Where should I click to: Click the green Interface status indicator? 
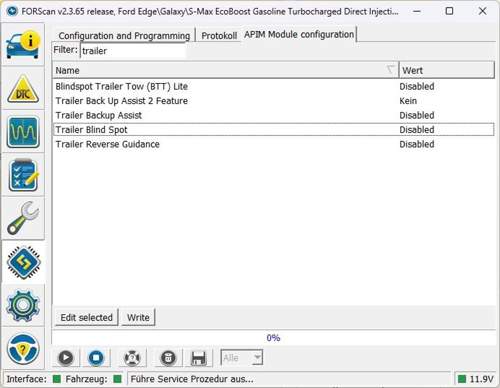[57, 379]
